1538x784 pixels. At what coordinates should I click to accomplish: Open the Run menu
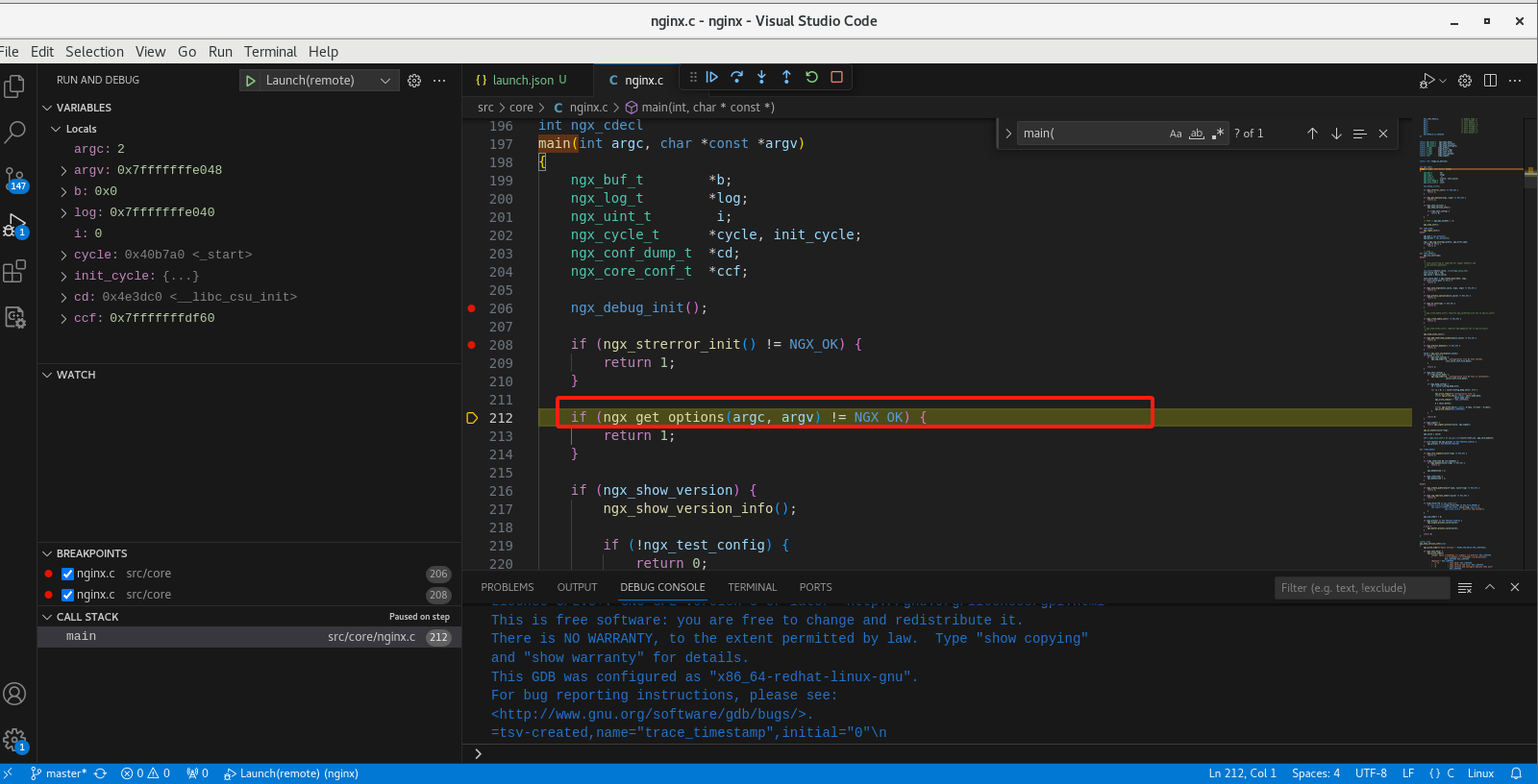(x=220, y=52)
